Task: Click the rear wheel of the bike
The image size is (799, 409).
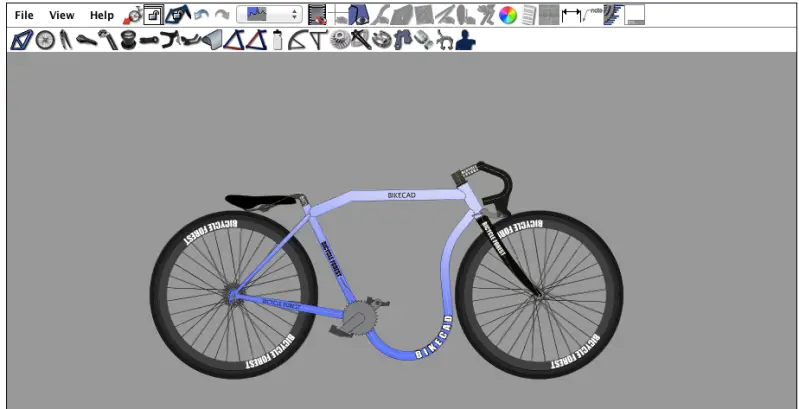Action: pyautogui.click(x=234, y=295)
